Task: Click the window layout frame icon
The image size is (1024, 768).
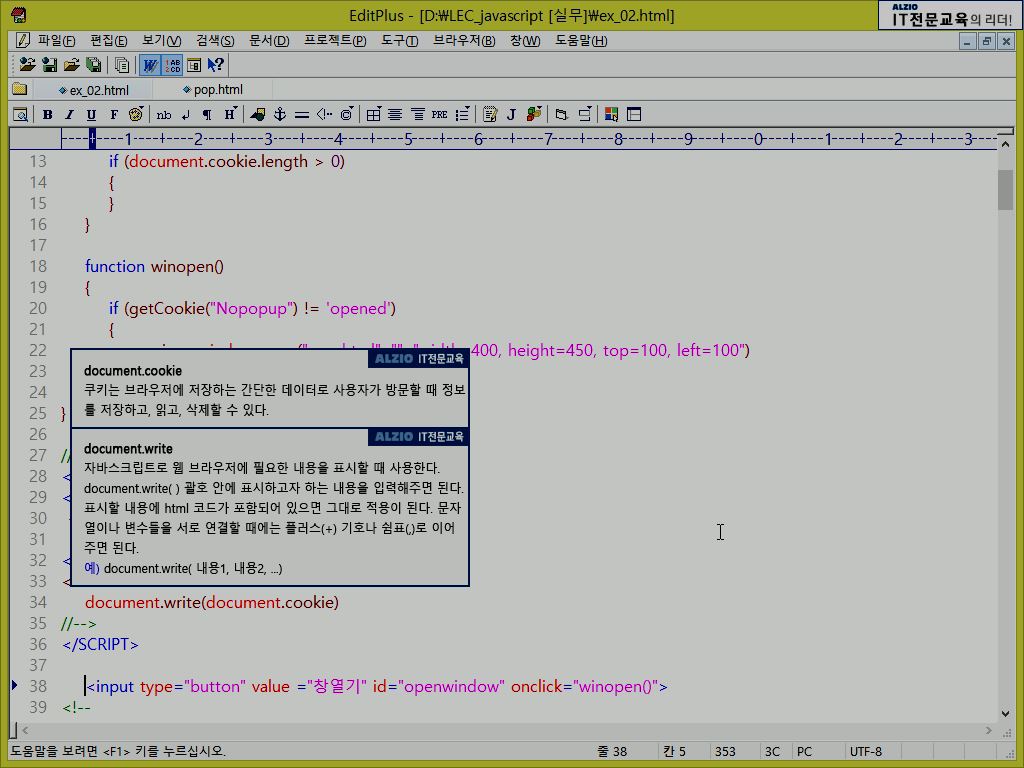Action: pos(633,115)
